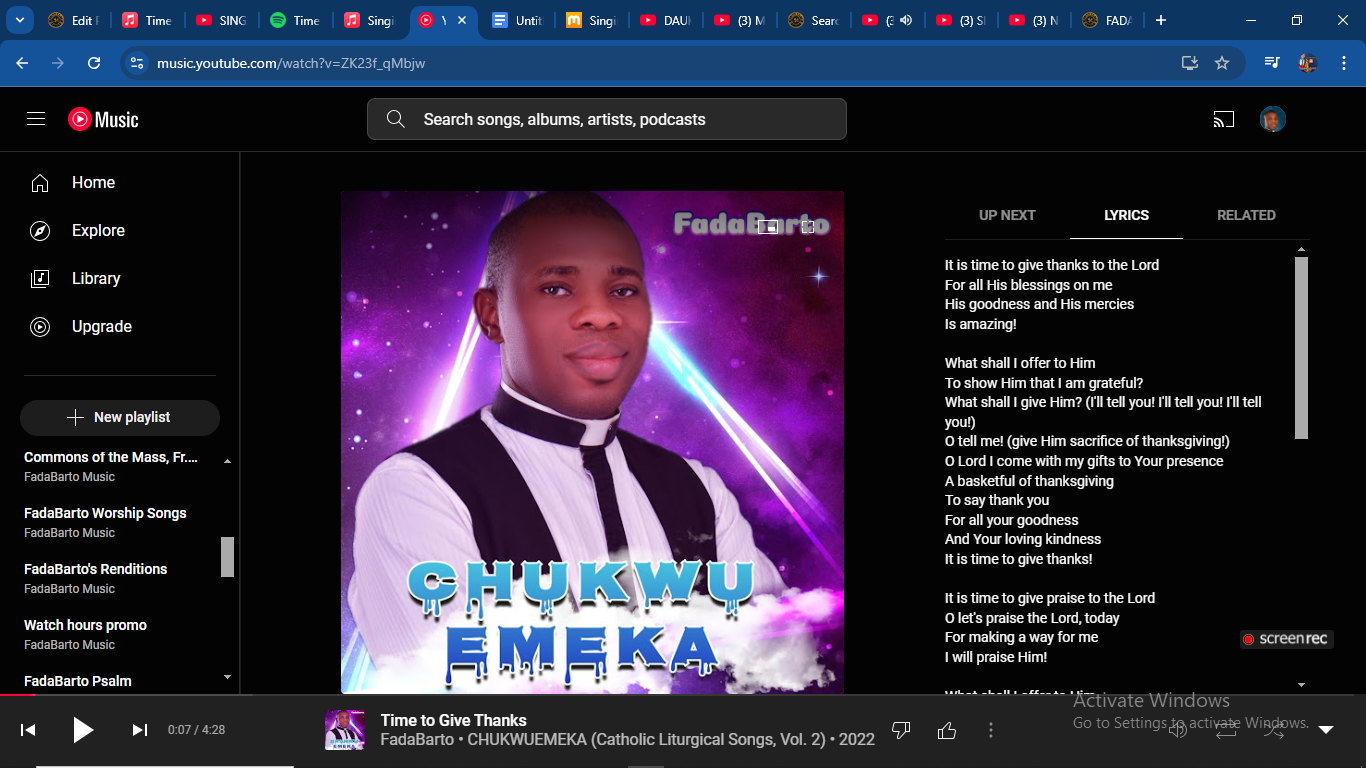This screenshot has height=768, width=1366.
Task: Click lyrics scroll-up arrow
Action: (x=1301, y=249)
